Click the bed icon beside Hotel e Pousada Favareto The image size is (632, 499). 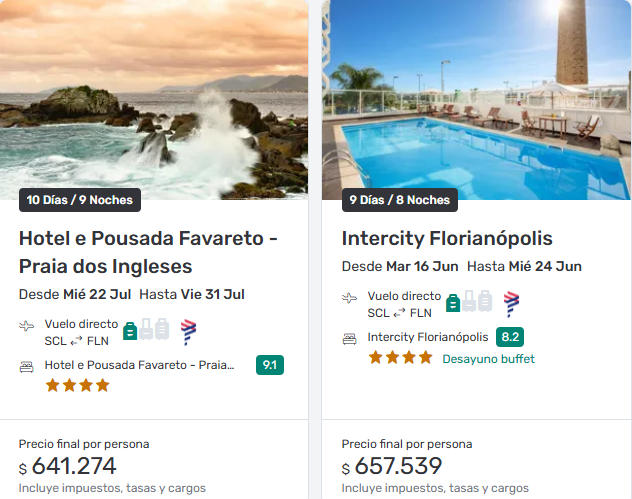(27, 366)
